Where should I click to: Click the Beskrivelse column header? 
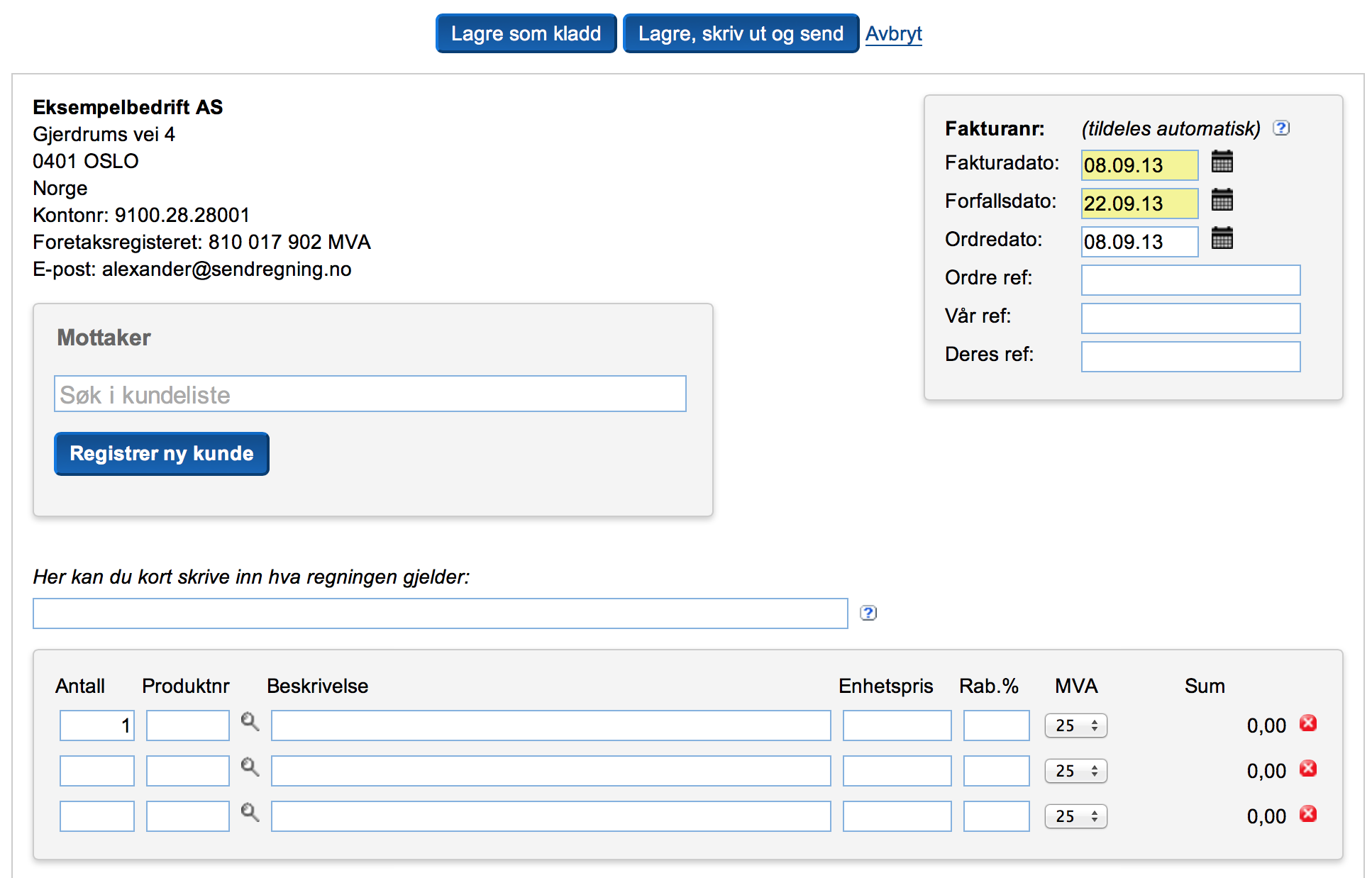coord(317,686)
